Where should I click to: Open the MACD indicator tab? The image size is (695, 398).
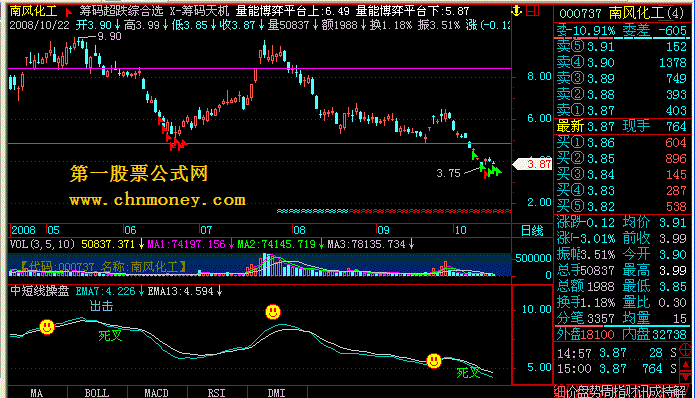tap(156, 393)
